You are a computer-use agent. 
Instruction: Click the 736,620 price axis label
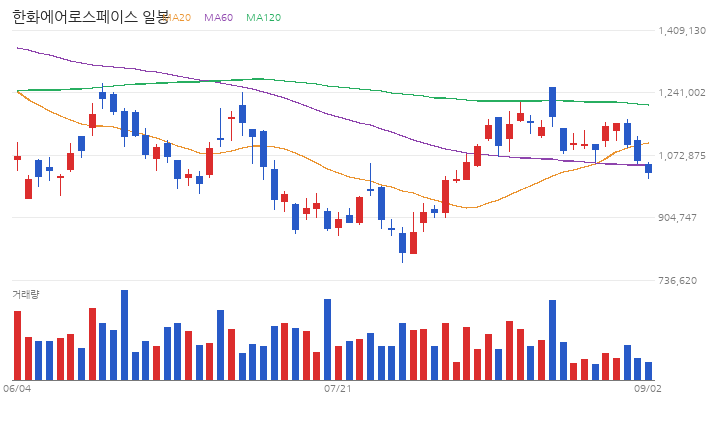[677, 281]
